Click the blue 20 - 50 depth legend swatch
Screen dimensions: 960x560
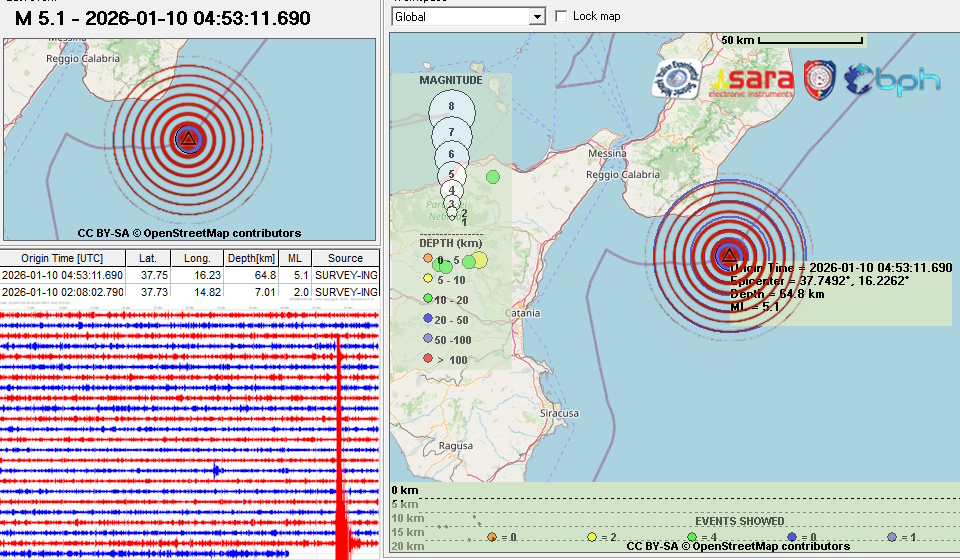(x=428, y=319)
